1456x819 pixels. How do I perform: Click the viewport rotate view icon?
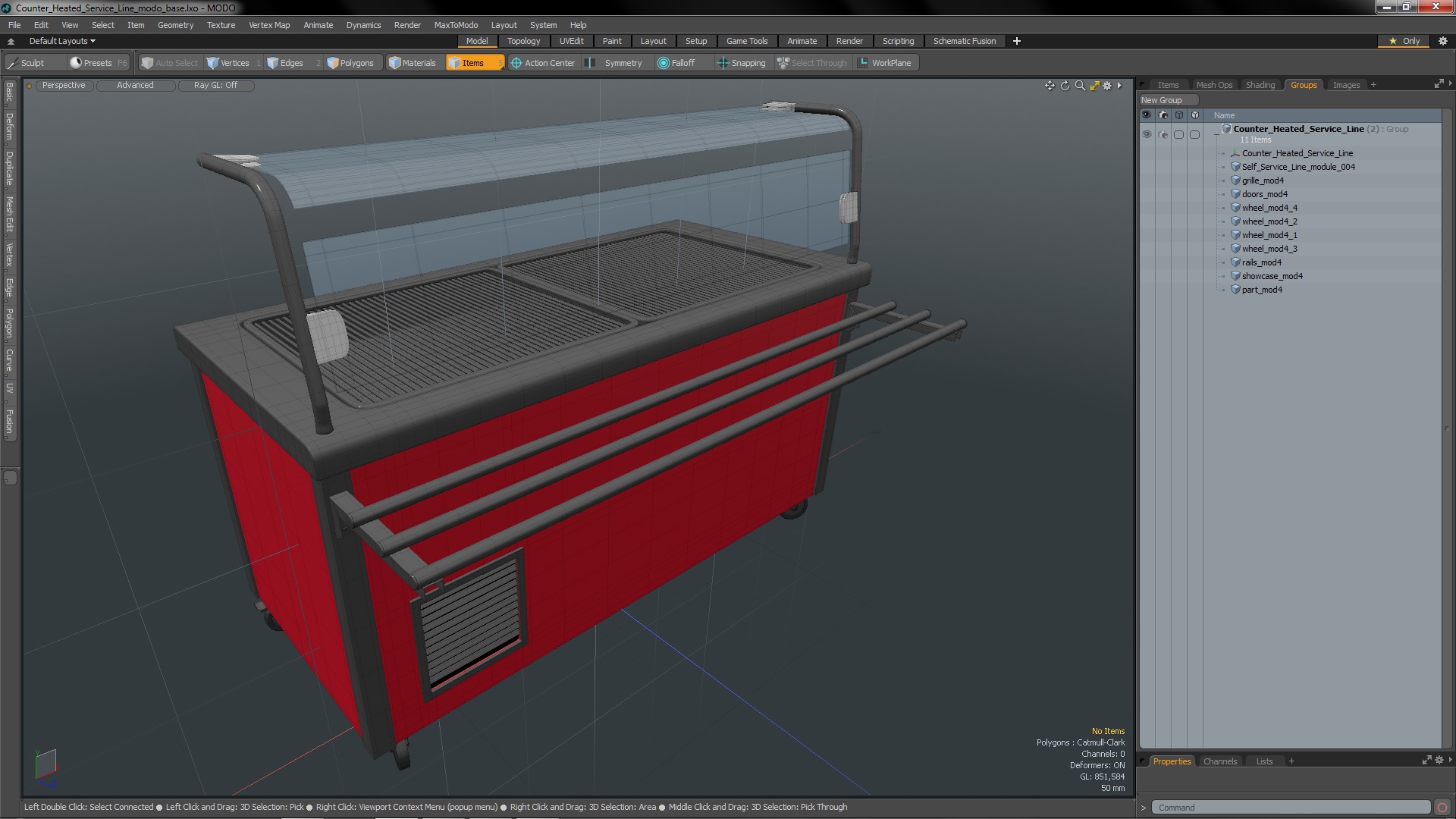[1065, 86]
